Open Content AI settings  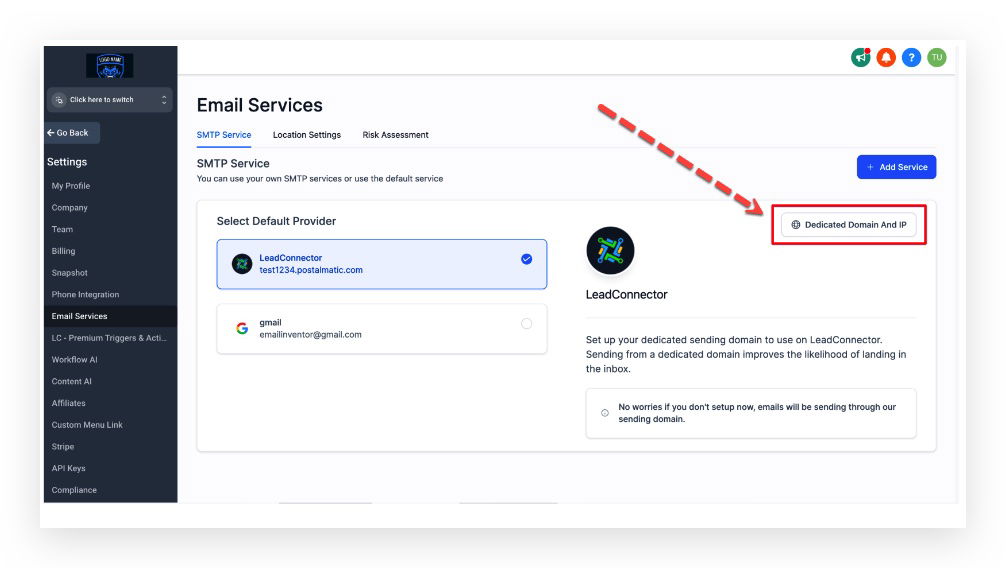pyautogui.click(x=71, y=381)
